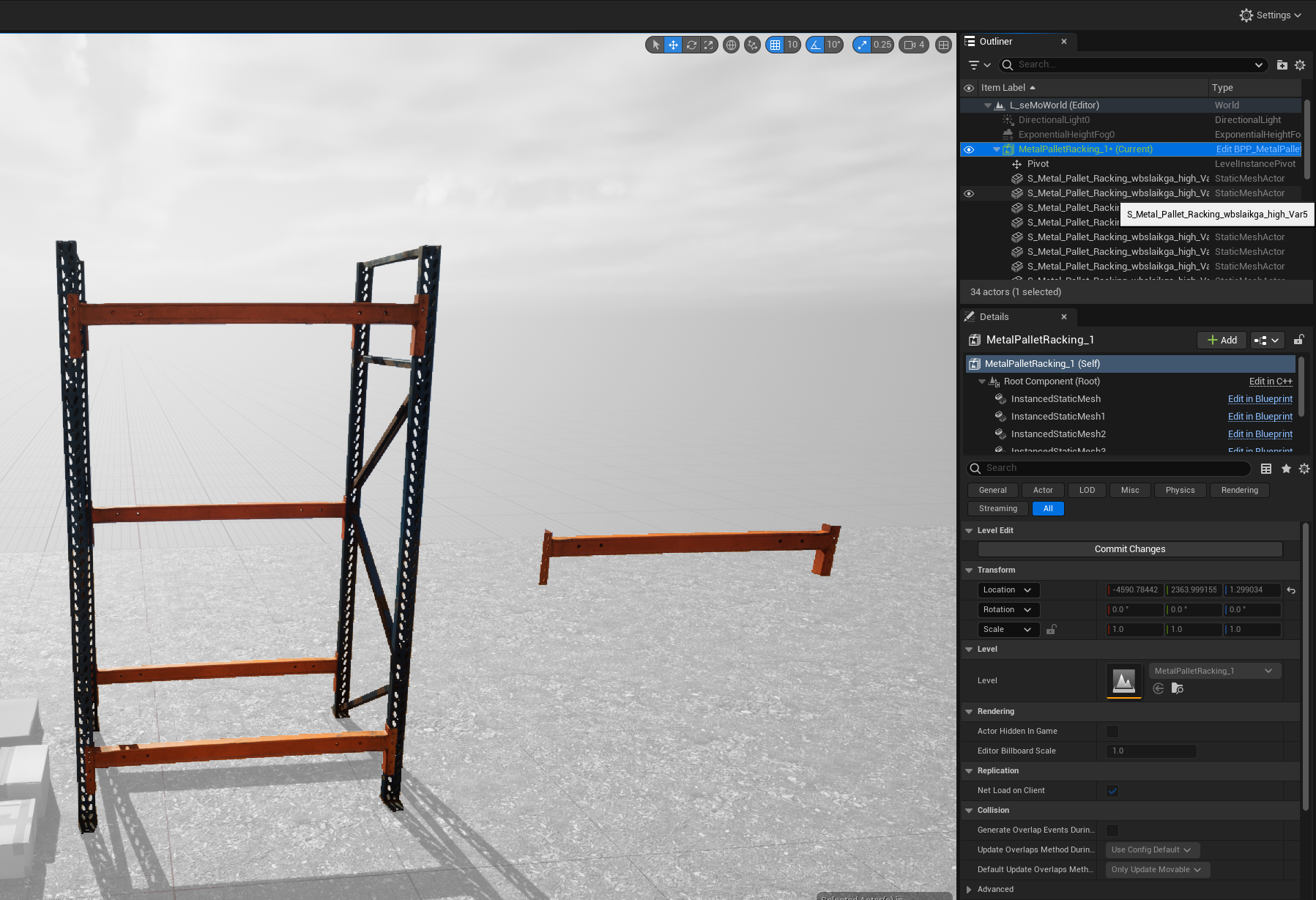Select Streaming filter tab
This screenshot has height=900, width=1316.
[997, 509]
